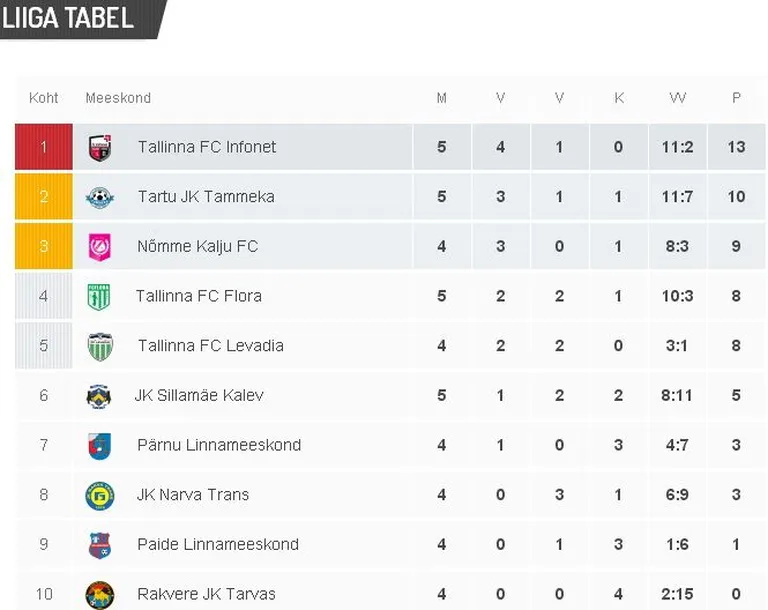The image size is (768, 610).
Task: Click the Tallinna FC Infonet club crest
Action: click(100, 147)
